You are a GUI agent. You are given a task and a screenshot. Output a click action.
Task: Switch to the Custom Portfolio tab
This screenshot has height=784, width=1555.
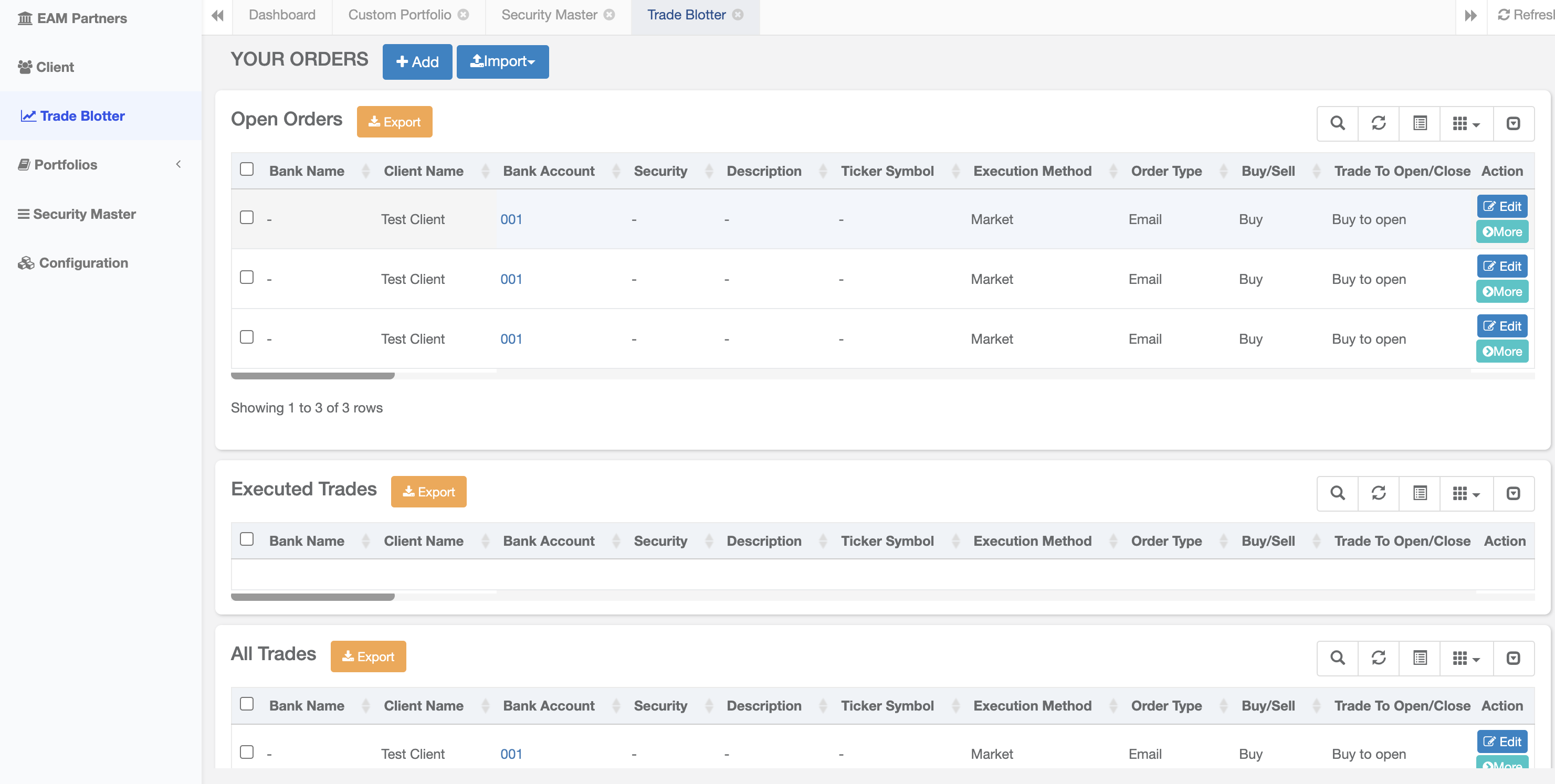[399, 15]
